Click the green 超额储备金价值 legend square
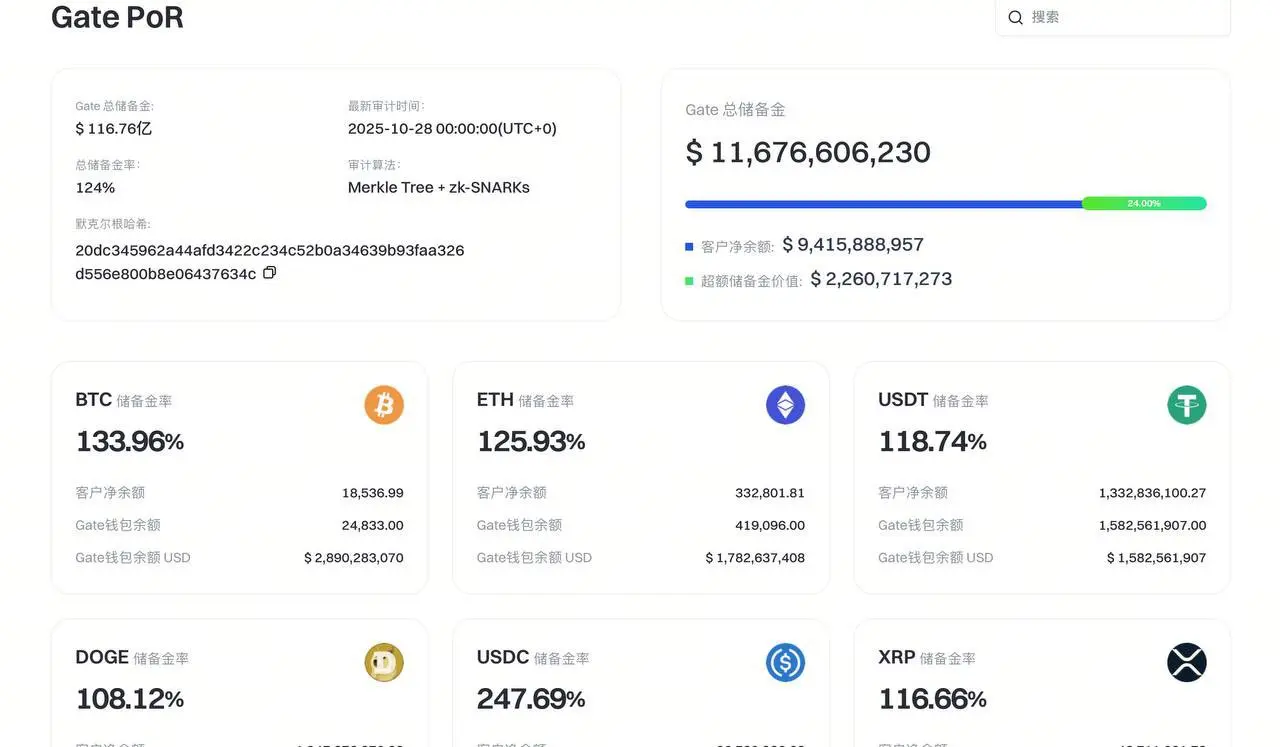 pos(689,281)
